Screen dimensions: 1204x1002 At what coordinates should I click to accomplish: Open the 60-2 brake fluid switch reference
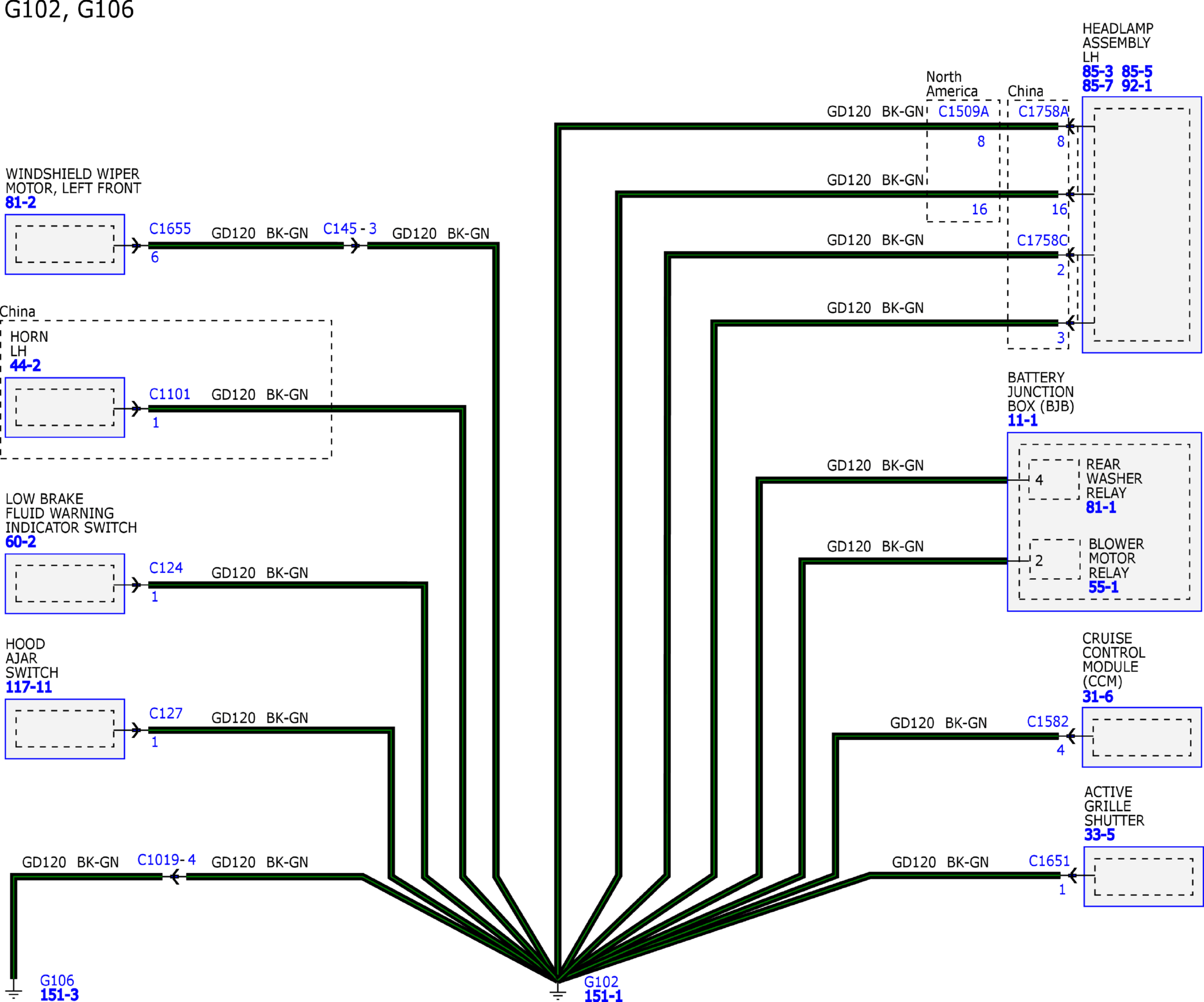21,542
